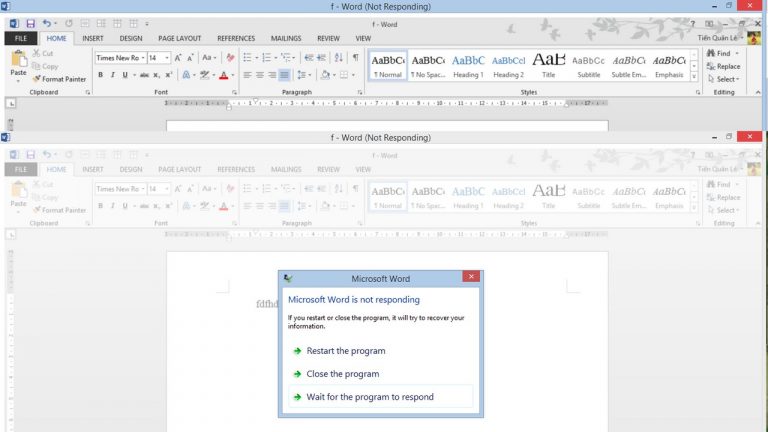768x432 pixels.
Task: Toggle Show/Hide paragraph marks in top window
Action: pos(356,58)
